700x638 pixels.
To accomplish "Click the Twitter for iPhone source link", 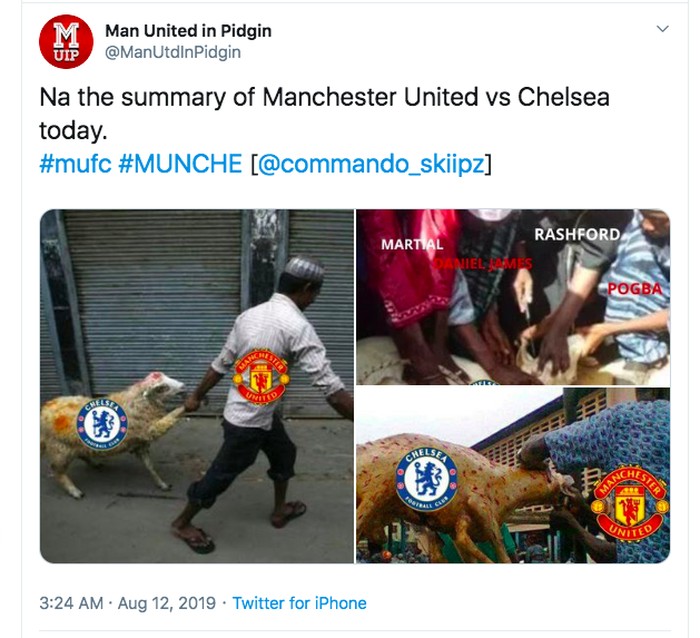I will pos(299,603).
